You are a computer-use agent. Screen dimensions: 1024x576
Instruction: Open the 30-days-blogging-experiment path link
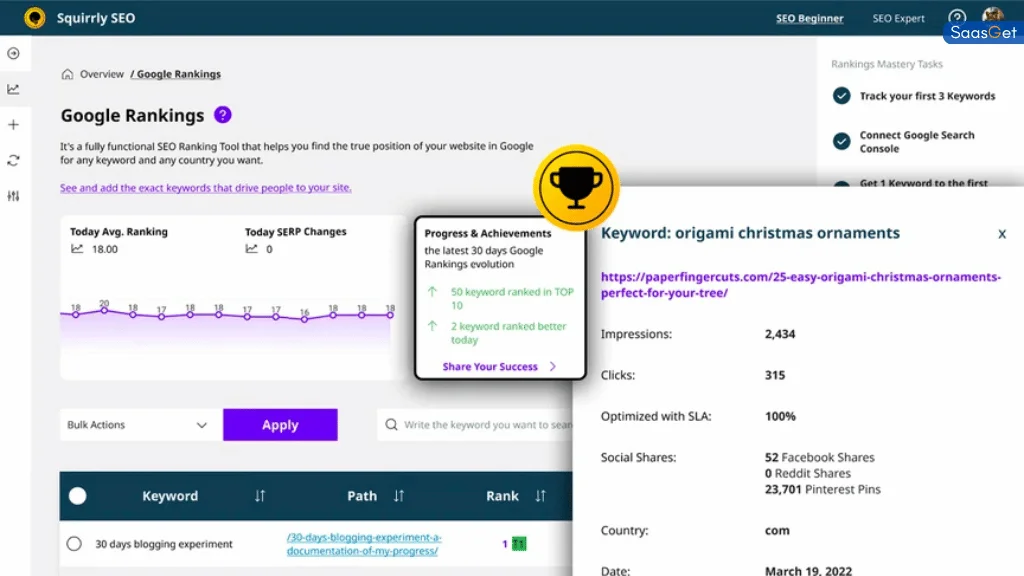click(364, 544)
